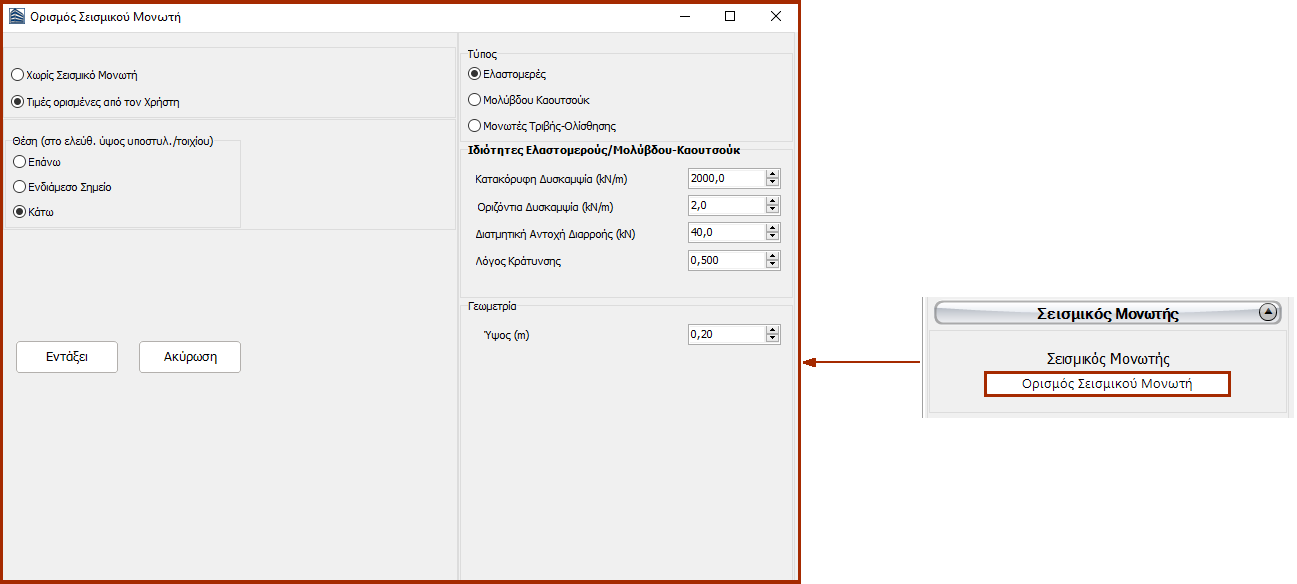Viewport: 1297px width, 584px height.
Task: Open 'Ορισμός Σεισμικού Μονωτή' command
Action: 1107,384
